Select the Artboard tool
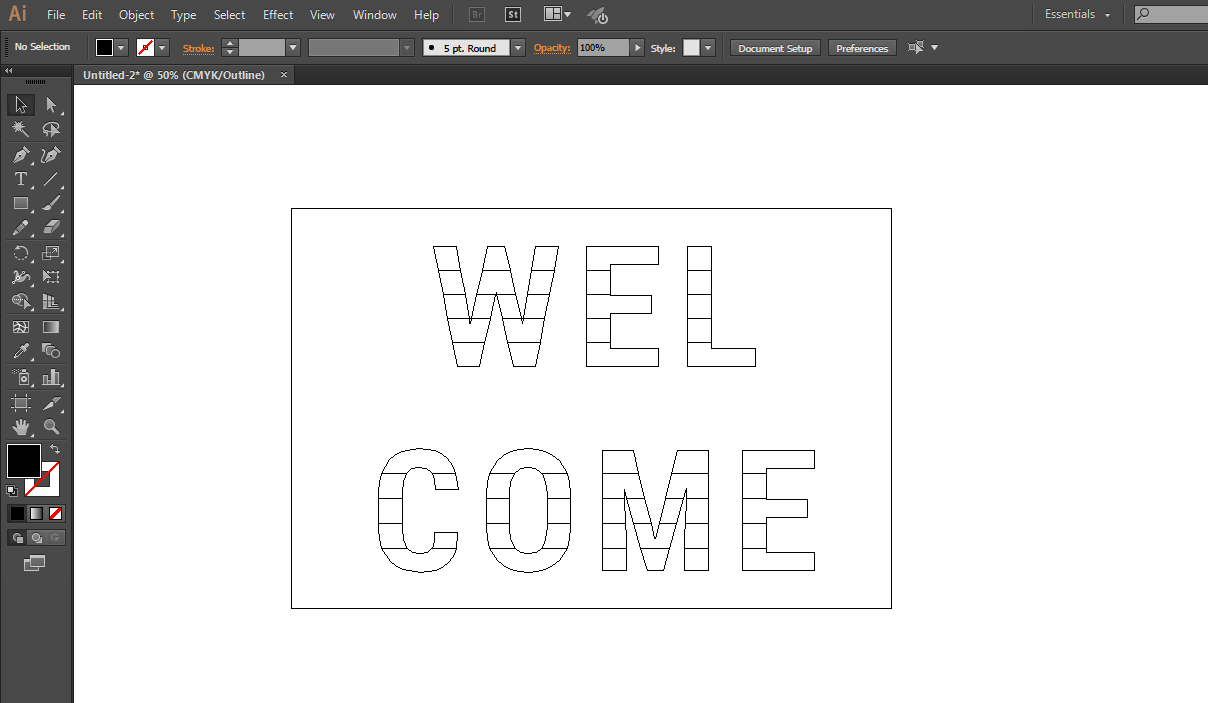 tap(21, 403)
